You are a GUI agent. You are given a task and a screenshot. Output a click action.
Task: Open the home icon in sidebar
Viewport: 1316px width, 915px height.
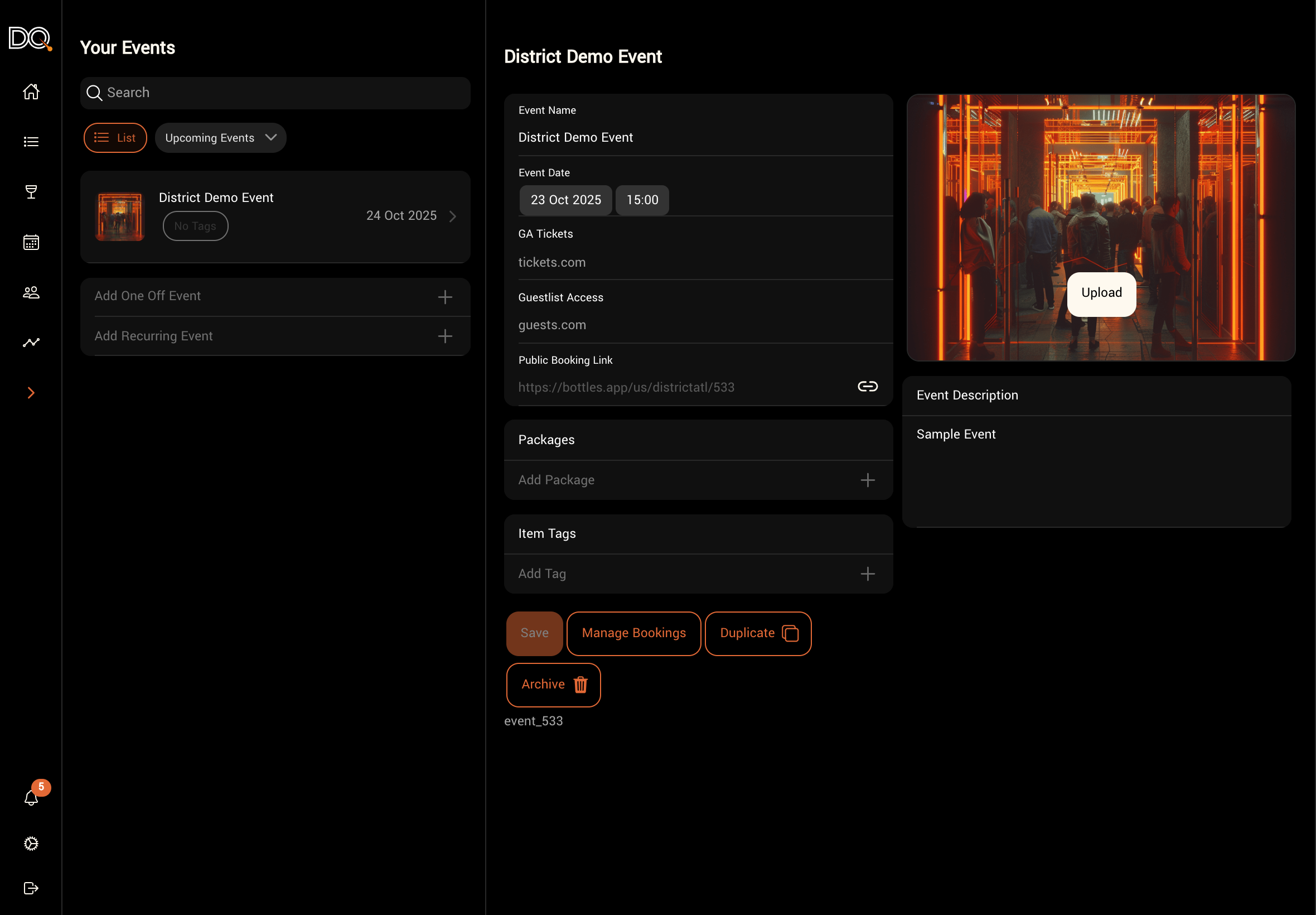[31, 92]
